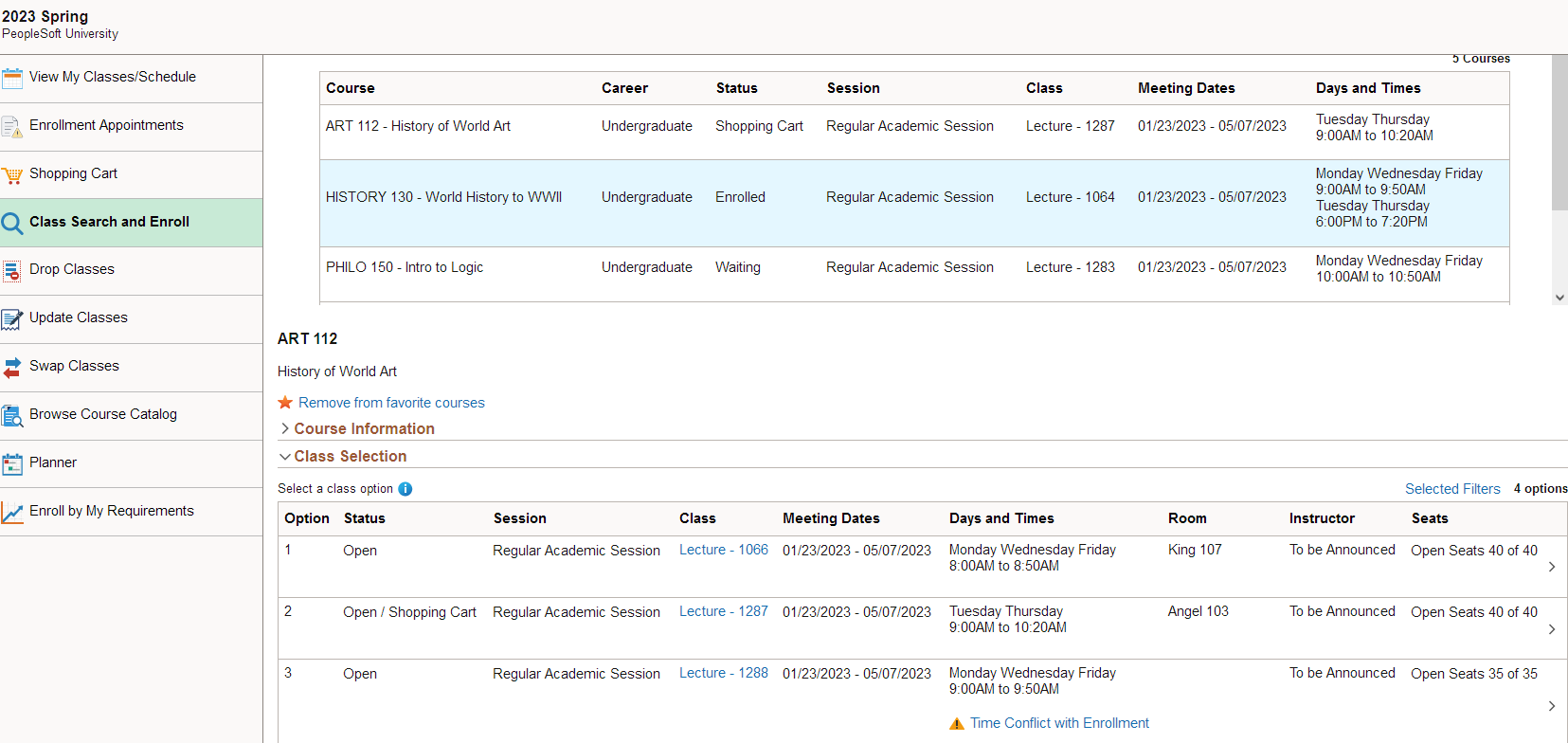Viewport: 1568px width, 743px height.
Task: Go to Shopping Cart in sidebar
Action: coord(131,174)
